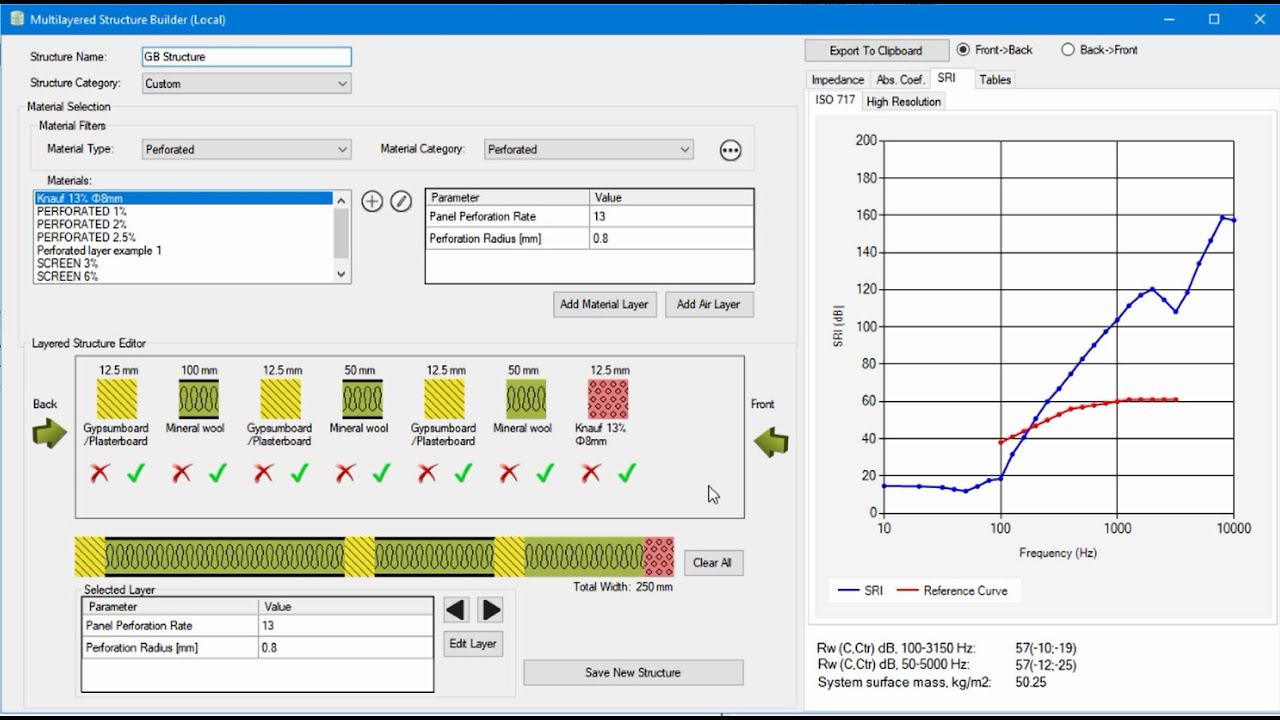Remove the Knauf 13% layer with red X
The width and height of the screenshot is (1280, 720).
pyautogui.click(x=591, y=473)
